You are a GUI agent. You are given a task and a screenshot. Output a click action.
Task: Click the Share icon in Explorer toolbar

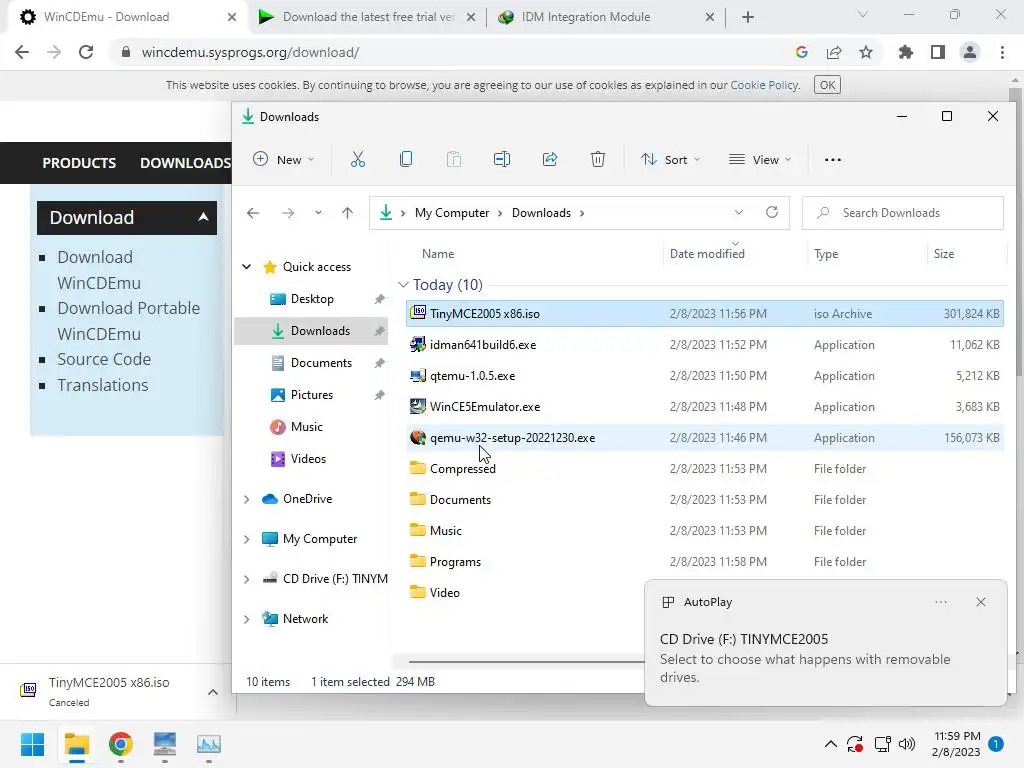click(550, 159)
